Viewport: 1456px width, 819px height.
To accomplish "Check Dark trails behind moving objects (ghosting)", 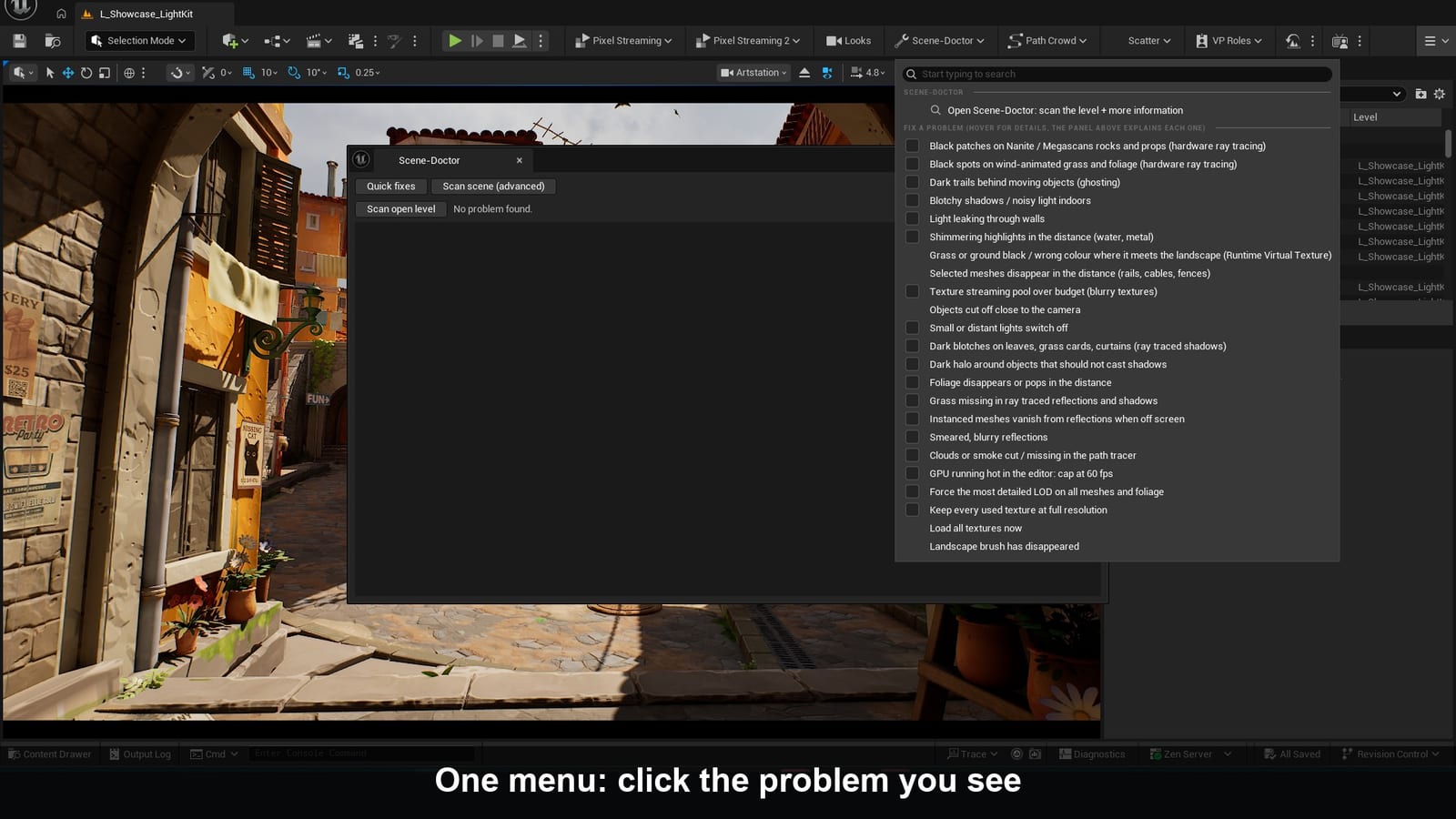I will point(912,182).
